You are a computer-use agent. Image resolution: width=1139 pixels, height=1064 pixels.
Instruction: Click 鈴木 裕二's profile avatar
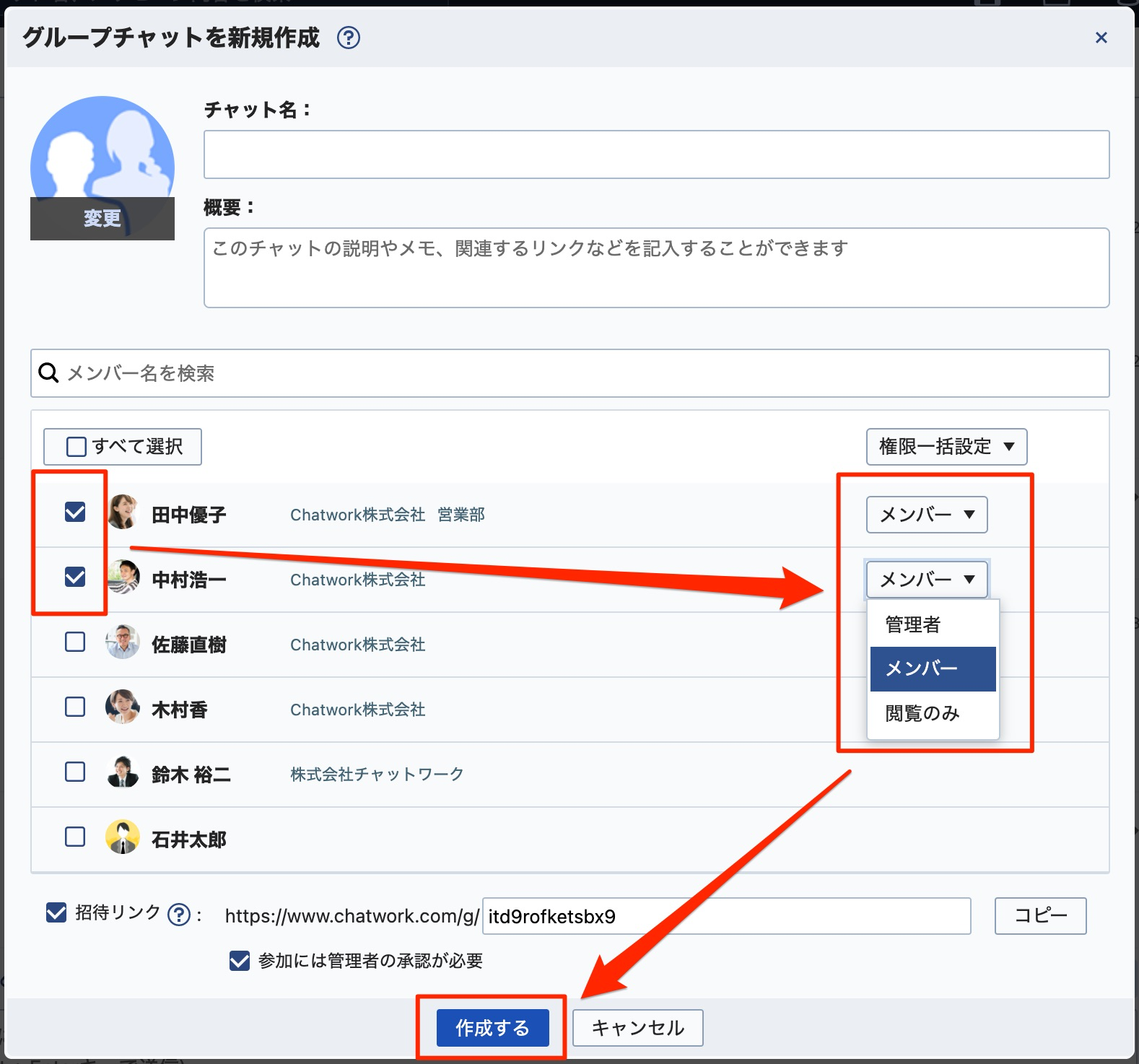[x=123, y=772]
